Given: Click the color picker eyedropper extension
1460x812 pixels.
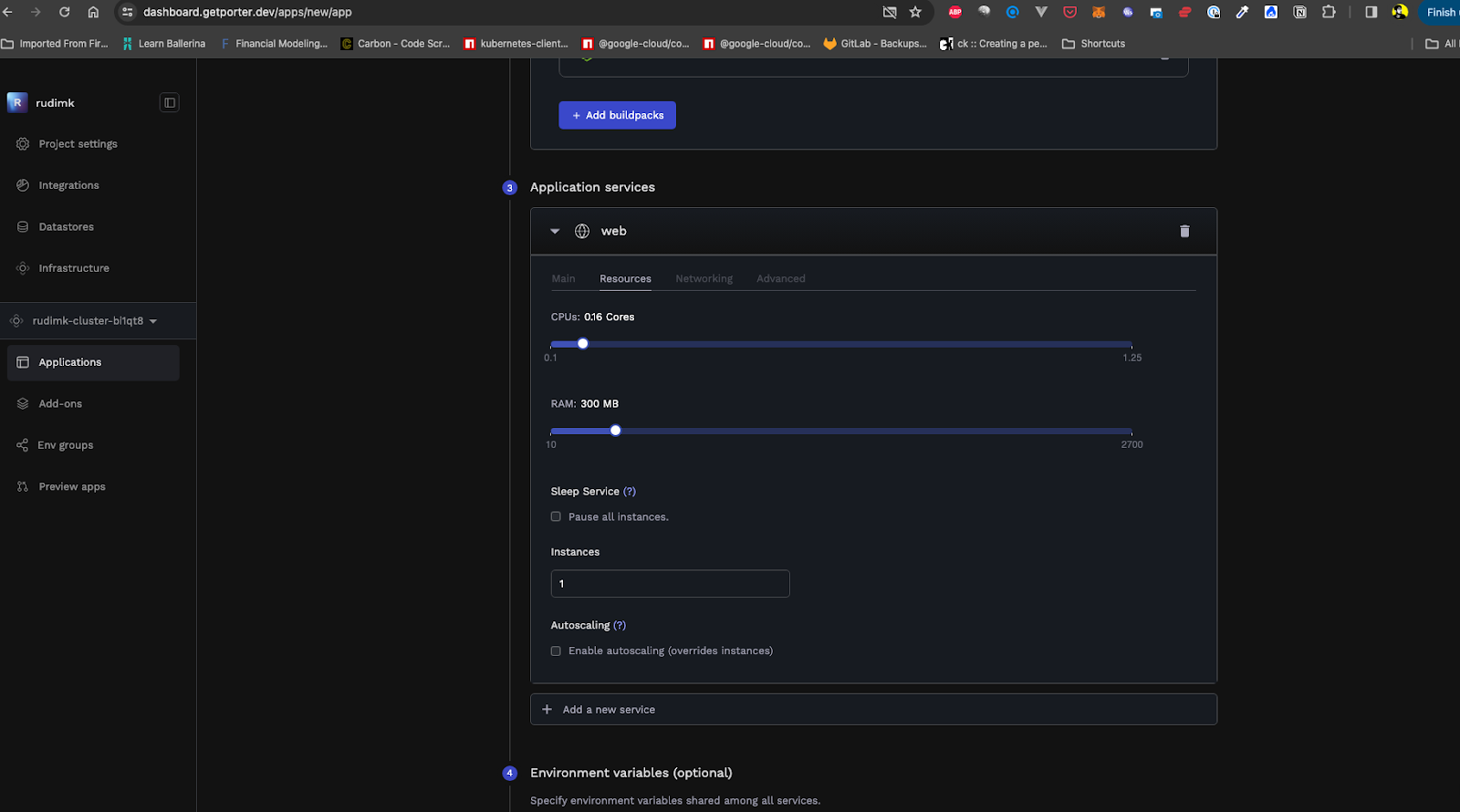Looking at the screenshot, I should pos(1242,12).
